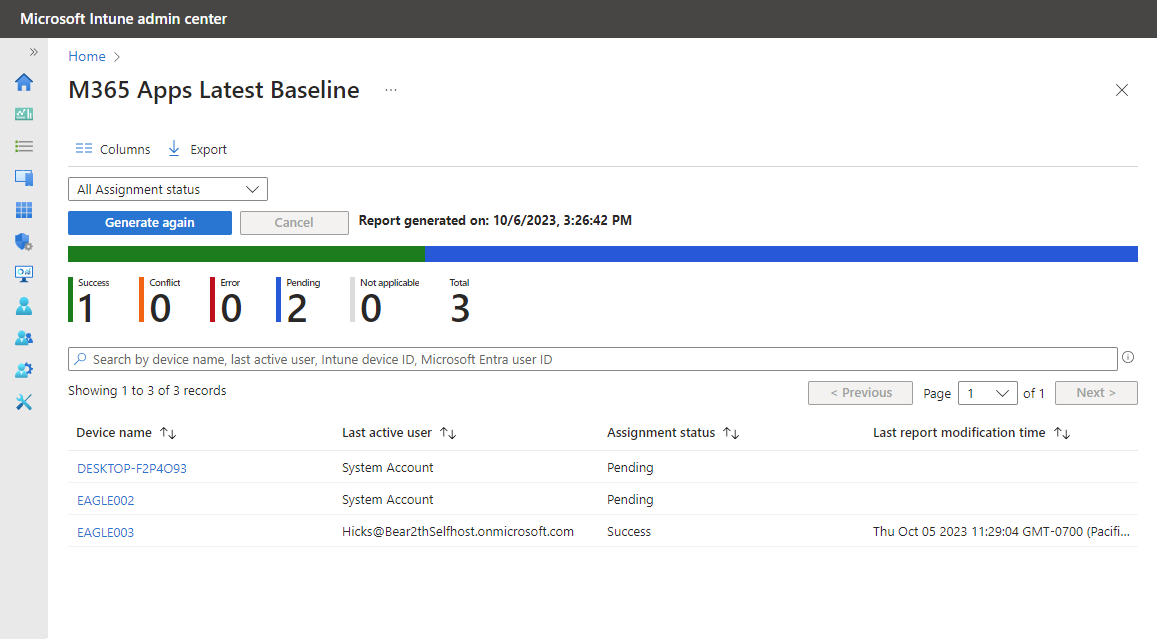Open Endpoint security via the shield icon
Viewport: 1157px width, 639px height.
(23, 241)
